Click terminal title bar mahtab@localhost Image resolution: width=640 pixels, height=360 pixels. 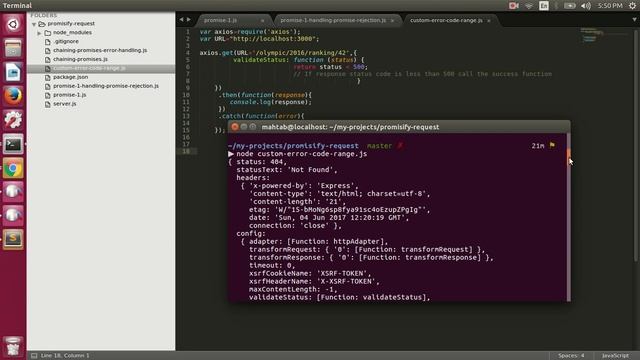click(x=350, y=127)
